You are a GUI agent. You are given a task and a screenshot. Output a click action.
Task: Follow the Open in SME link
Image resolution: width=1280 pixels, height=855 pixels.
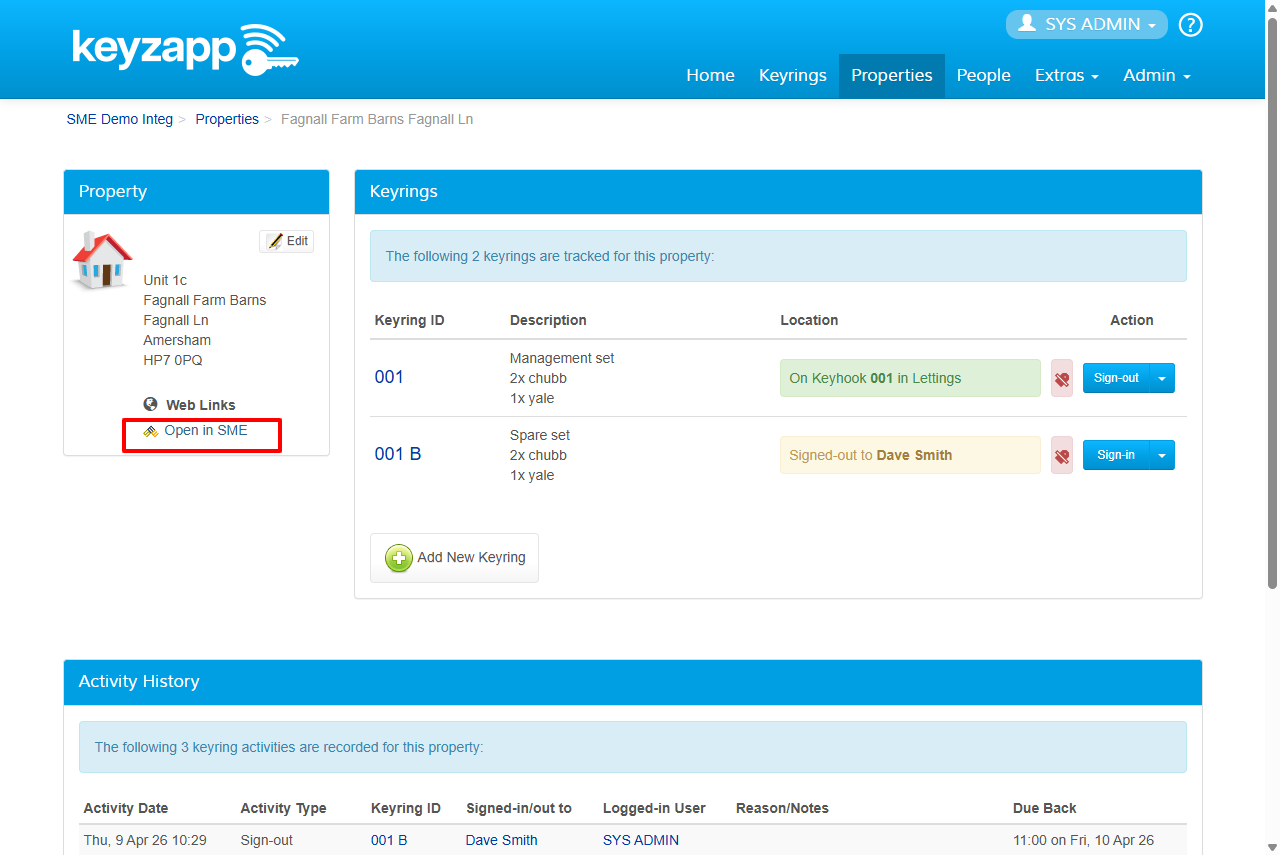(x=205, y=431)
